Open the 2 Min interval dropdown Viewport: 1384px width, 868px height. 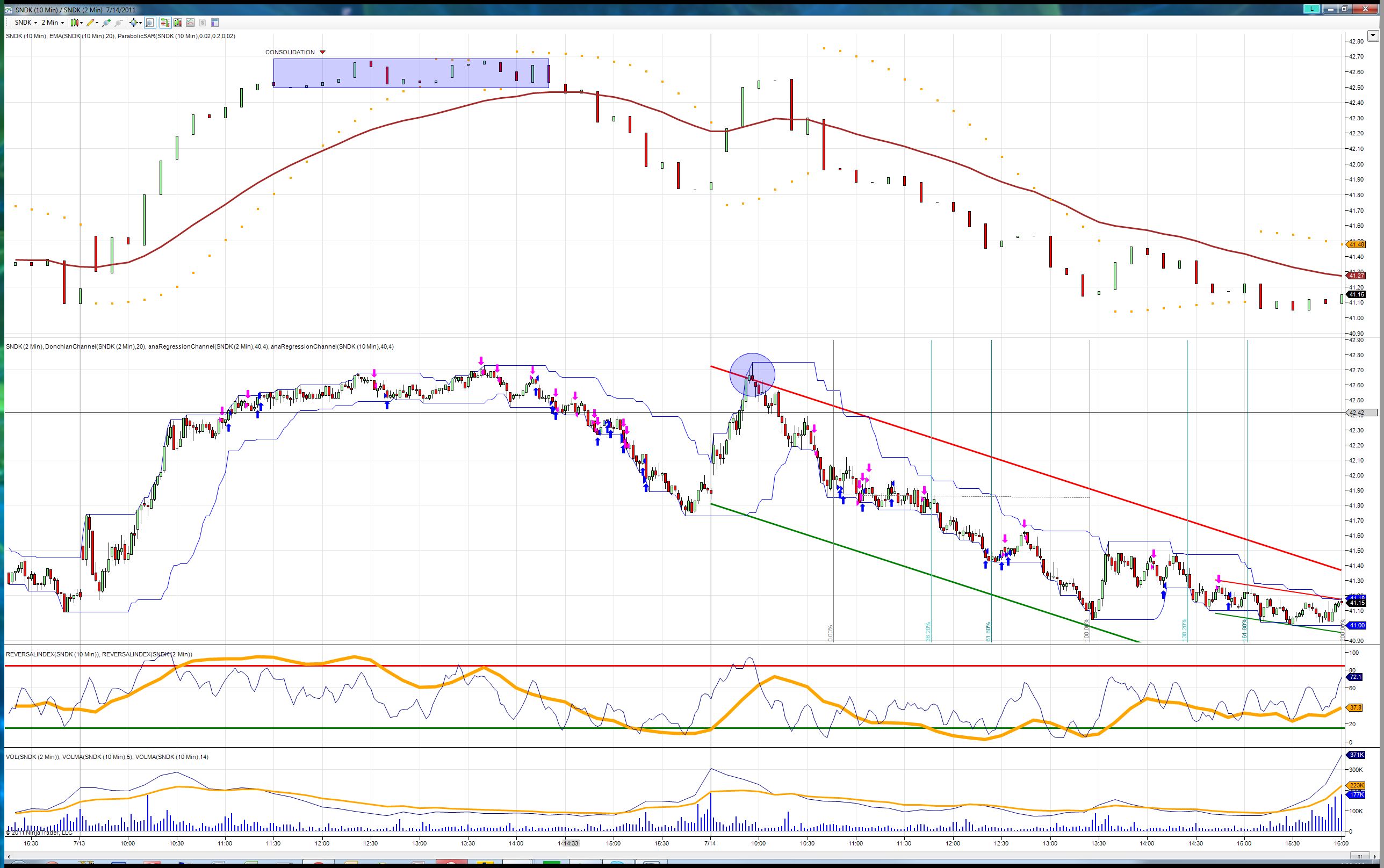pos(52,23)
